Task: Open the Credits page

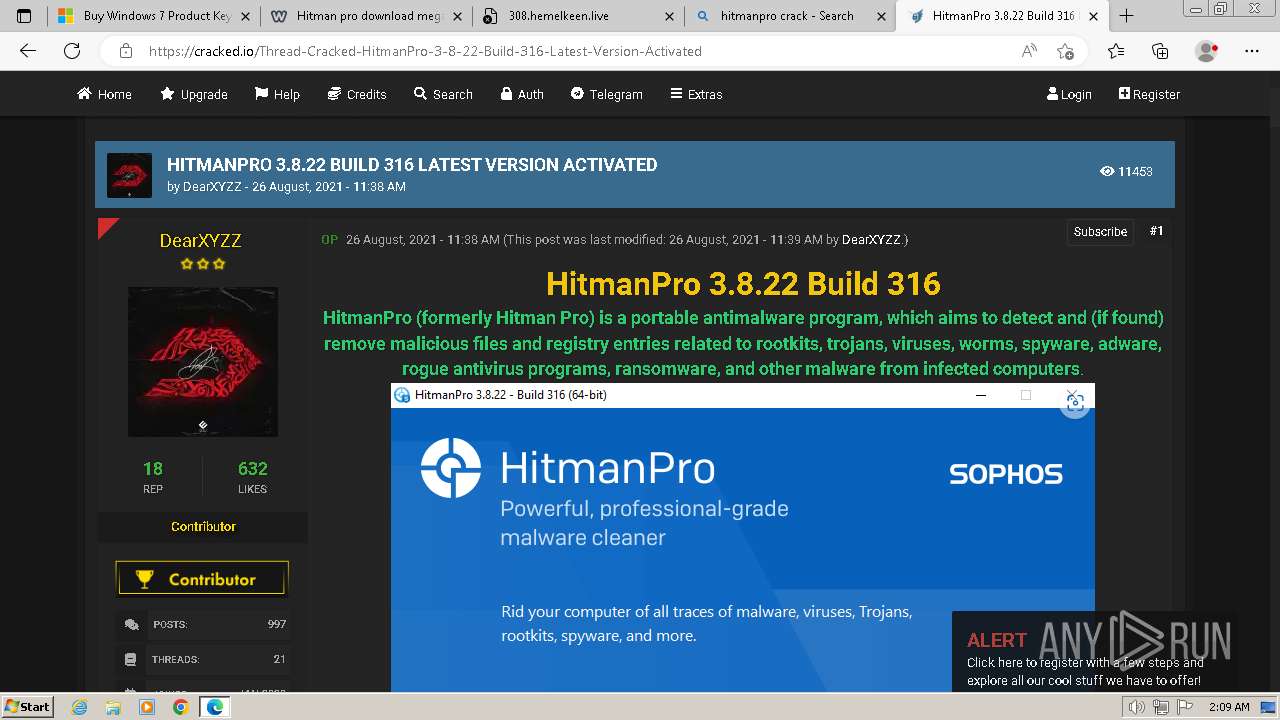Action: click(x=357, y=94)
